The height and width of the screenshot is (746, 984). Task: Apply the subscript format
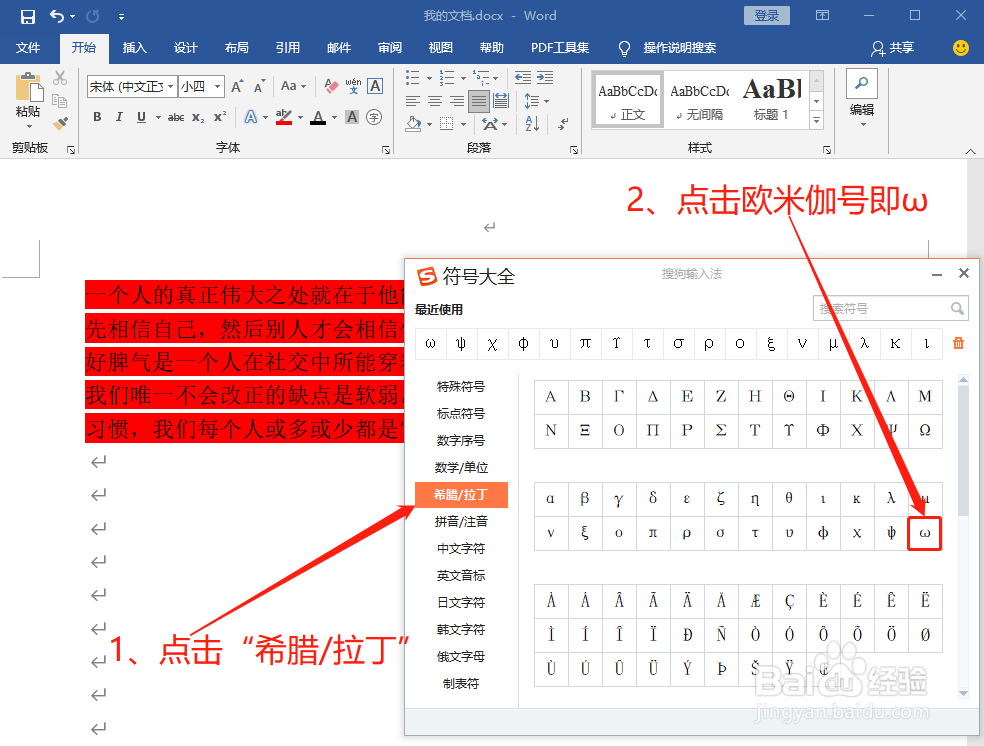point(198,117)
